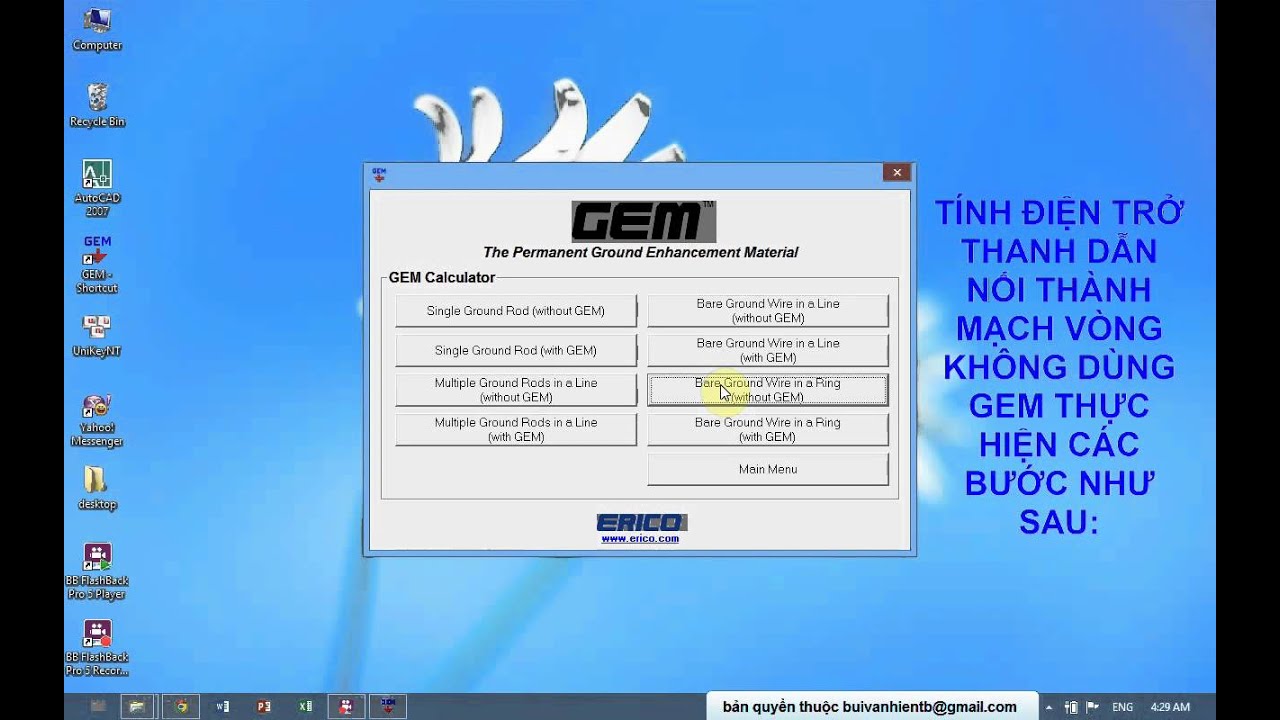Image resolution: width=1280 pixels, height=720 pixels.
Task: Choose Bare Ground Wire in a Line (without GEM)
Action: click(768, 311)
